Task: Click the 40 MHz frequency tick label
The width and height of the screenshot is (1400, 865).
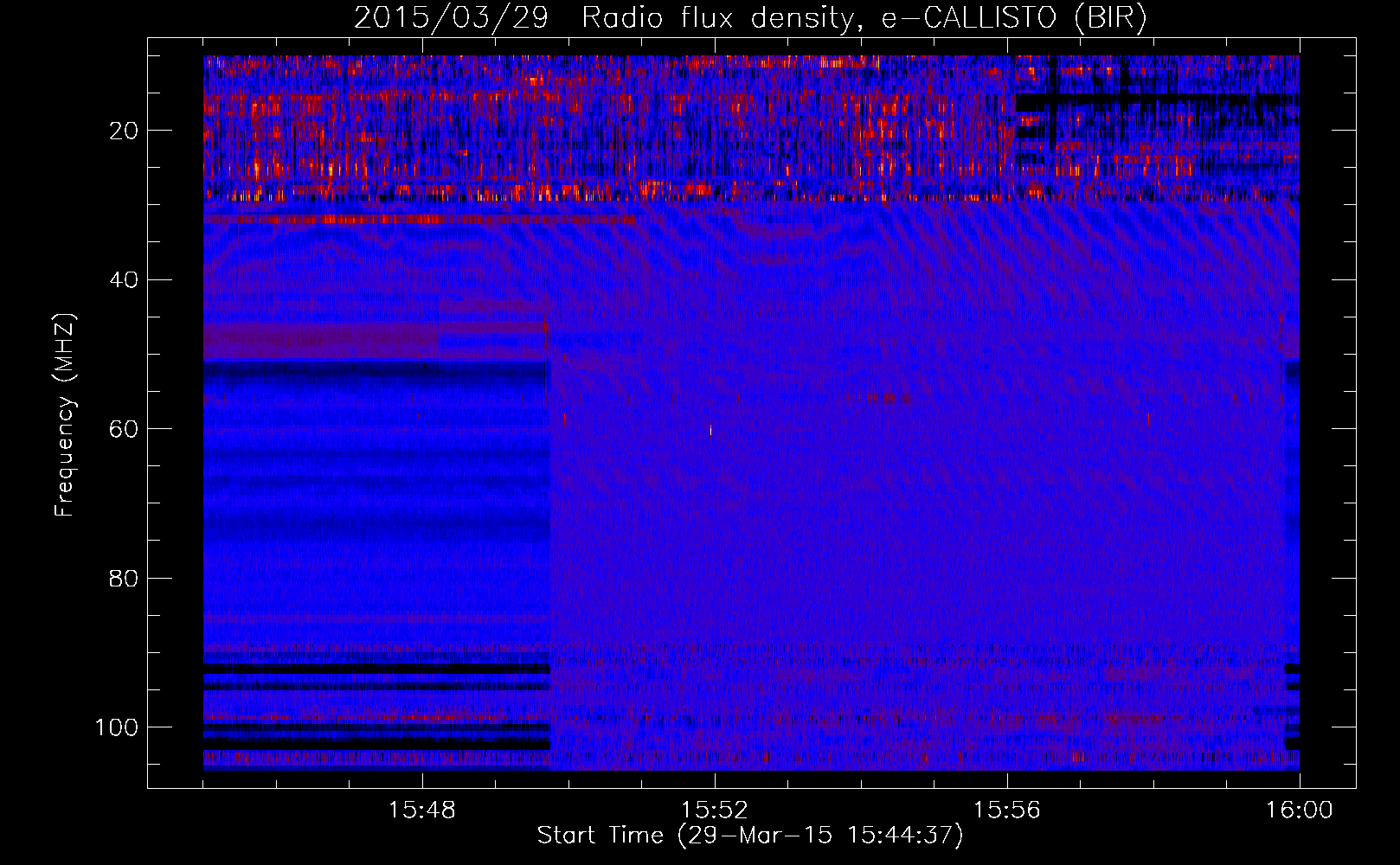Action: point(124,280)
